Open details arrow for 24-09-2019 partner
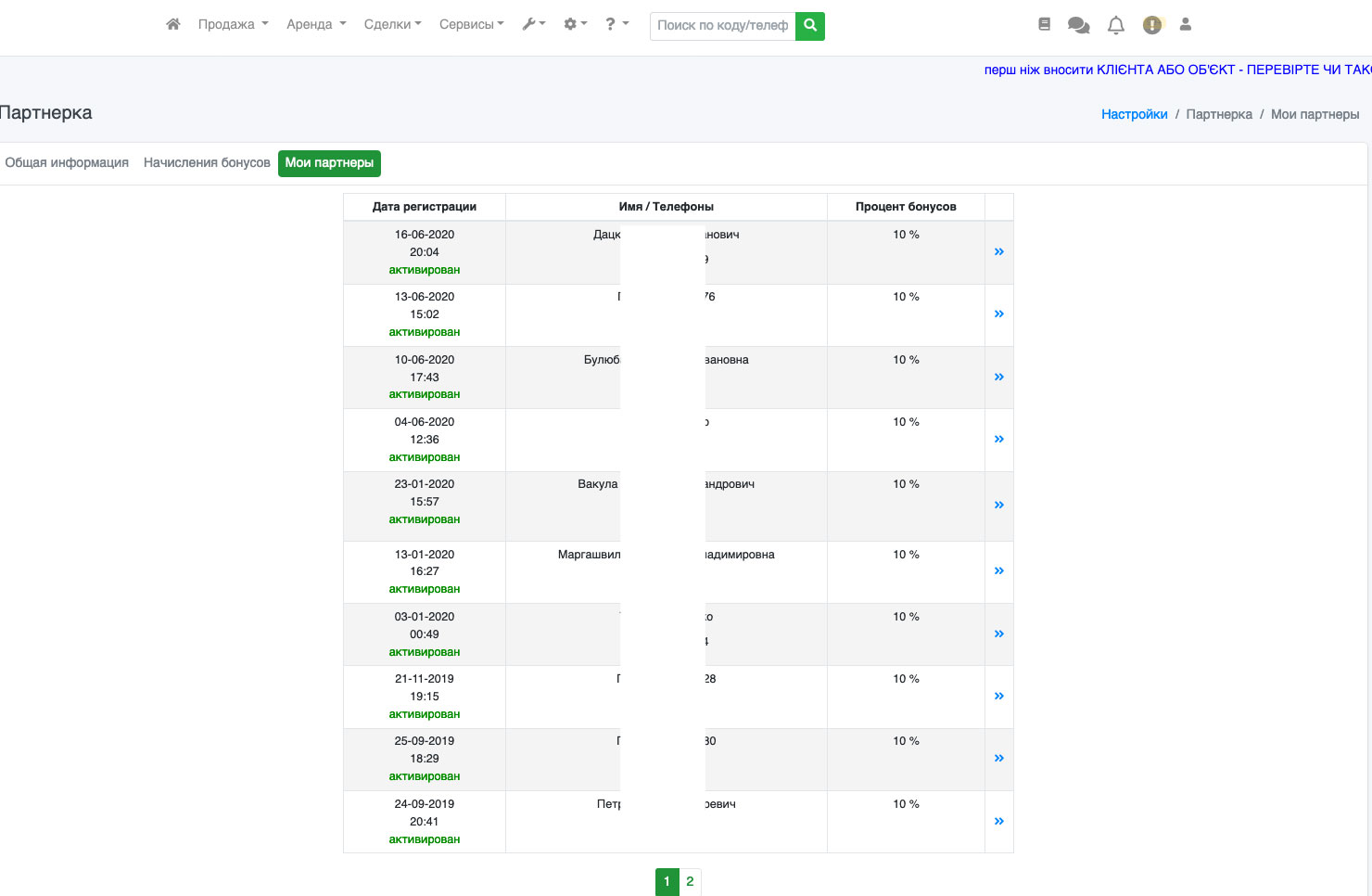 pos(998,822)
